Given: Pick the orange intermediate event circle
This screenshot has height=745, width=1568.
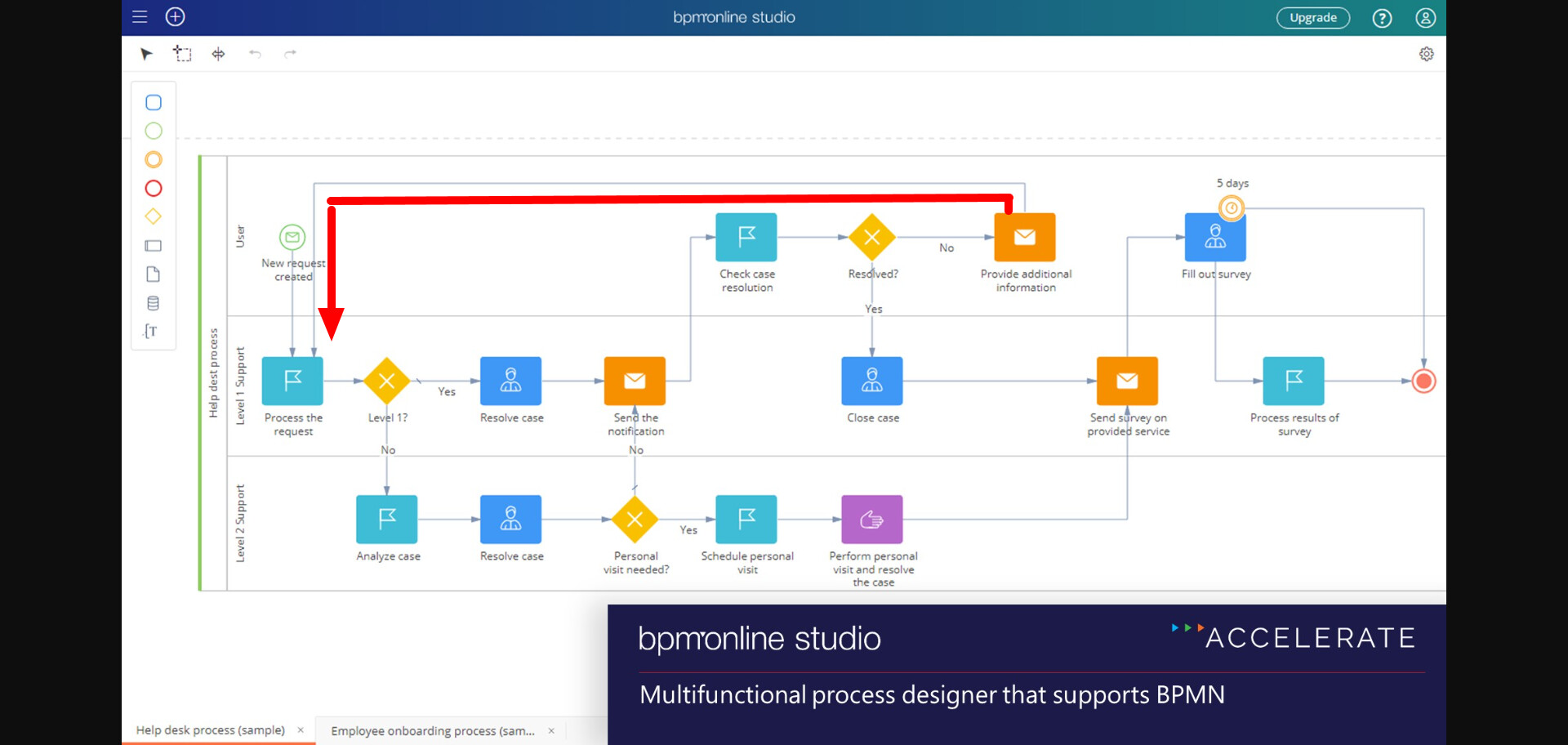Looking at the screenshot, I should pyautogui.click(x=154, y=159).
